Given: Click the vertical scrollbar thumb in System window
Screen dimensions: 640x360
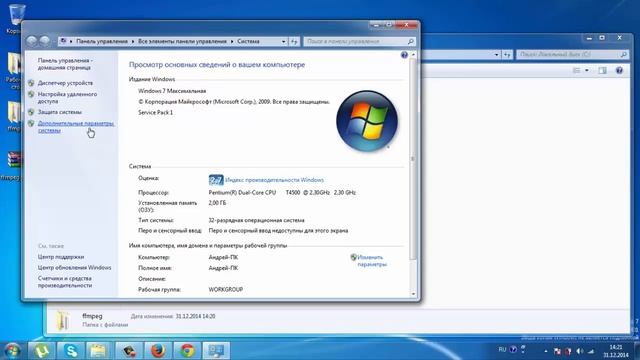Looking at the screenshot, I should (413, 159).
